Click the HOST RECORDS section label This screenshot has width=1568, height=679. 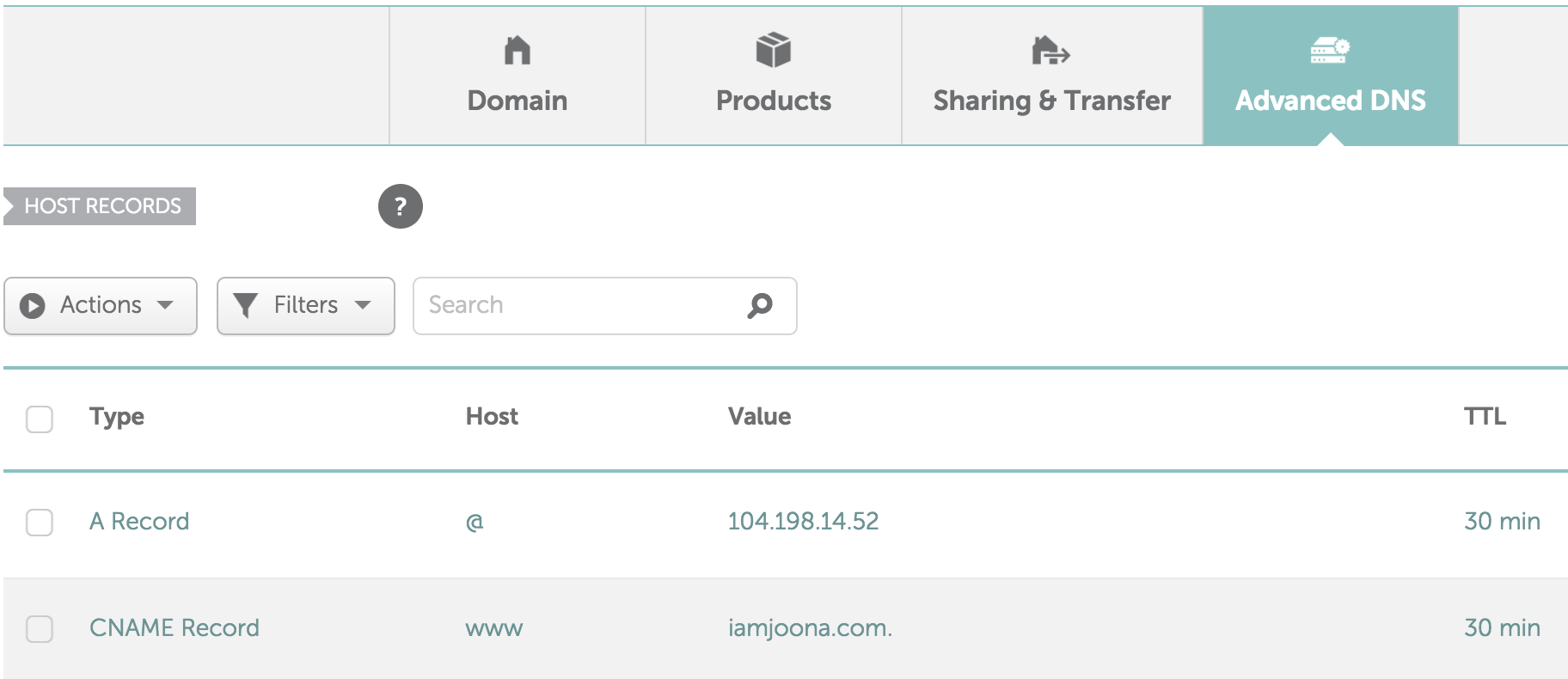pyautogui.click(x=100, y=206)
